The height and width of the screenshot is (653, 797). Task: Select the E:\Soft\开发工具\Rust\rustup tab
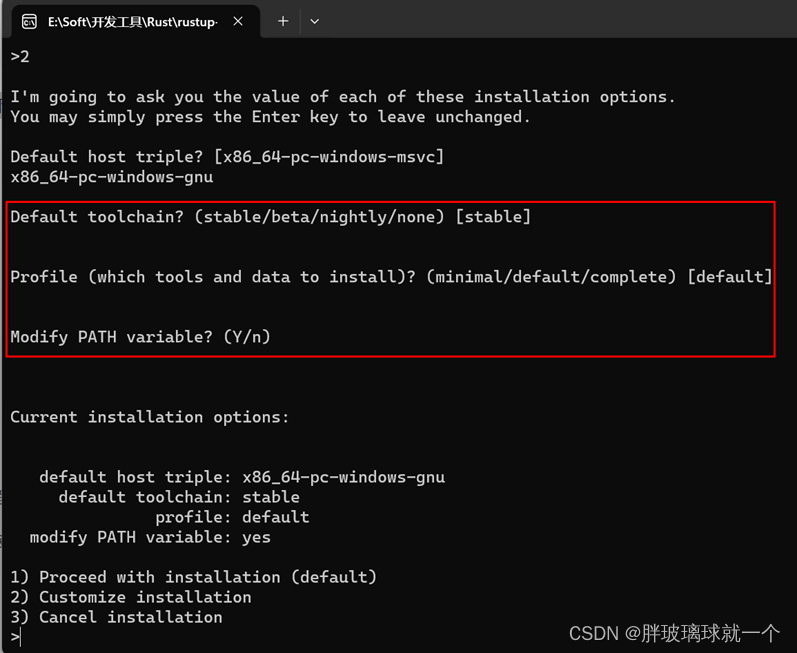tap(132, 22)
